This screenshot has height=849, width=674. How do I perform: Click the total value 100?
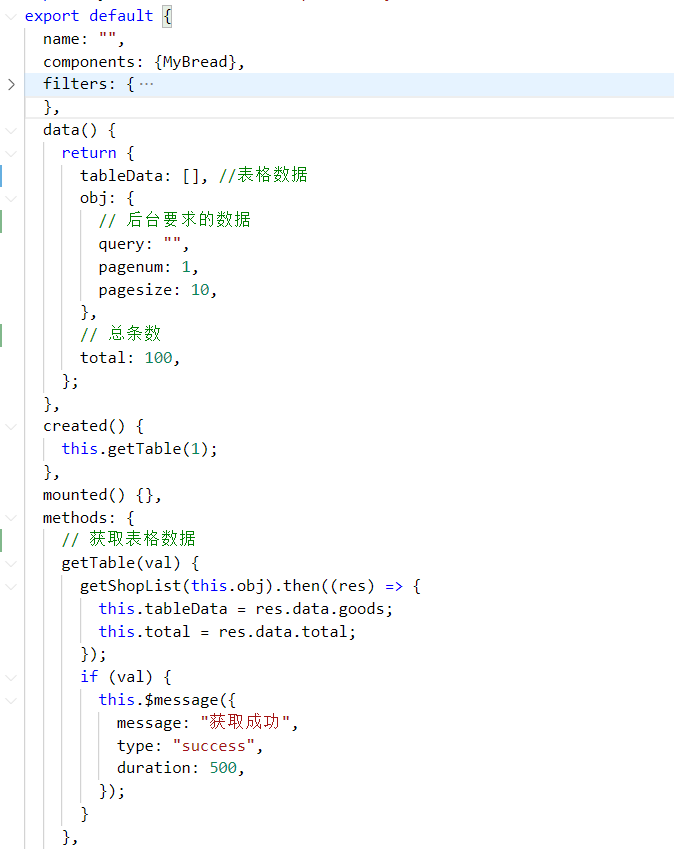click(158, 358)
